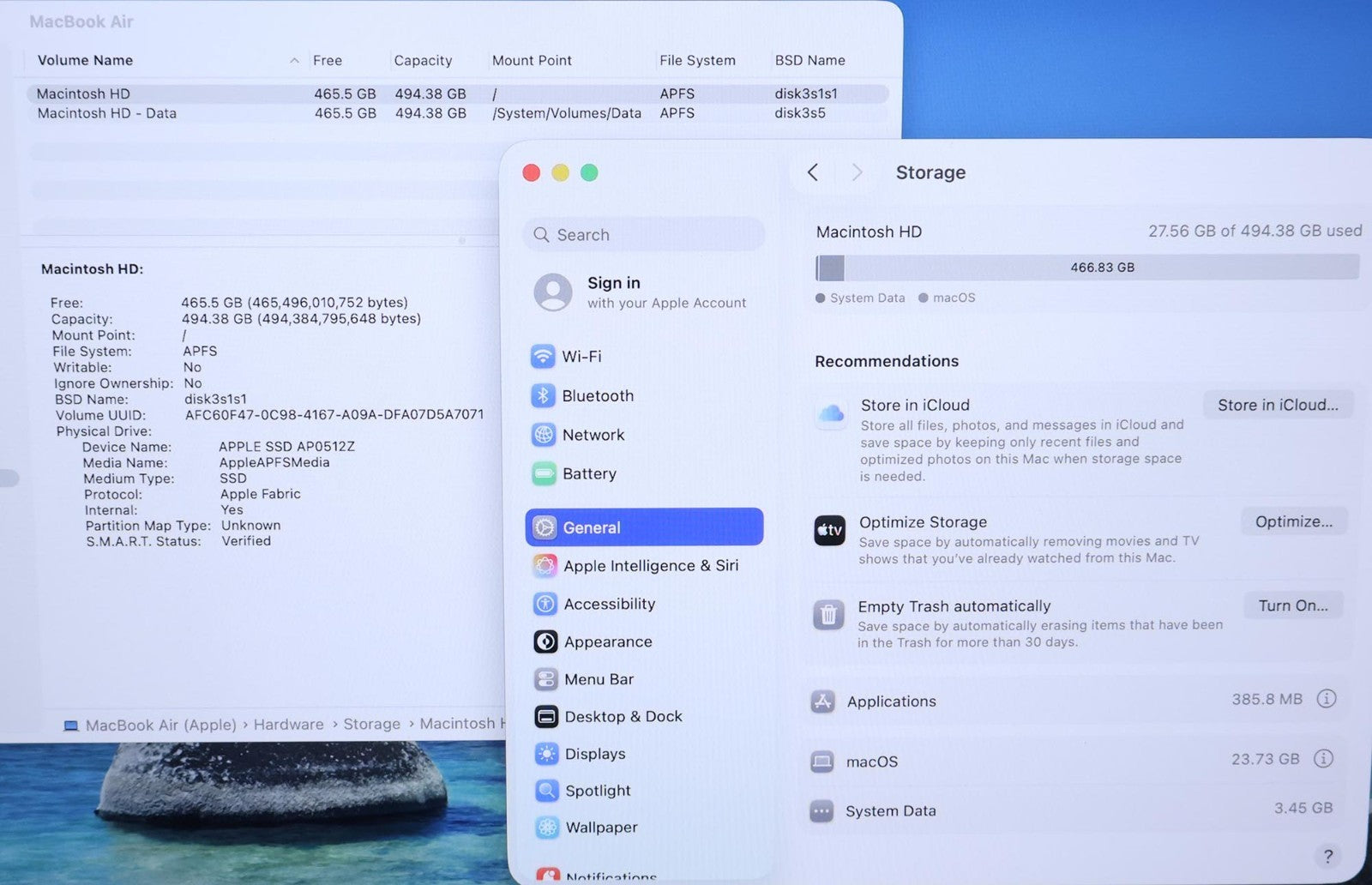Turn on Empty Trash automatically
The height and width of the screenshot is (885, 1372).
click(x=1292, y=605)
